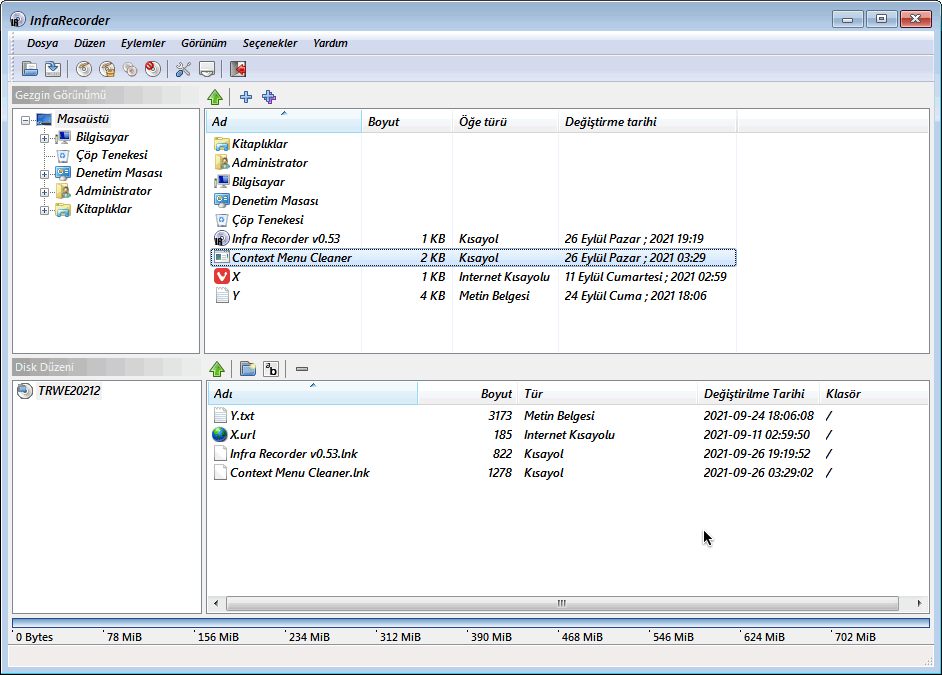Open the Seçenekler menu
This screenshot has height=675, width=942.
[270, 43]
